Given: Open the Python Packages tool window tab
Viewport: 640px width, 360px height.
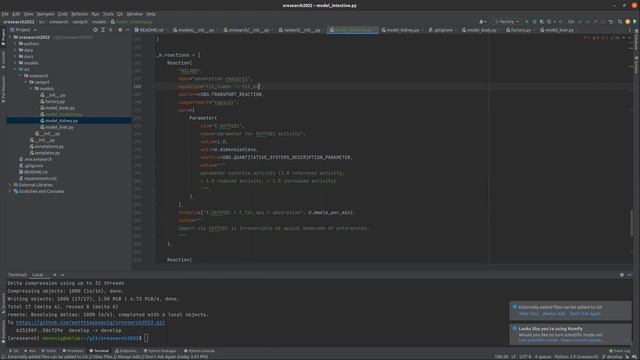Looking at the screenshot, I should tap(160, 351).
